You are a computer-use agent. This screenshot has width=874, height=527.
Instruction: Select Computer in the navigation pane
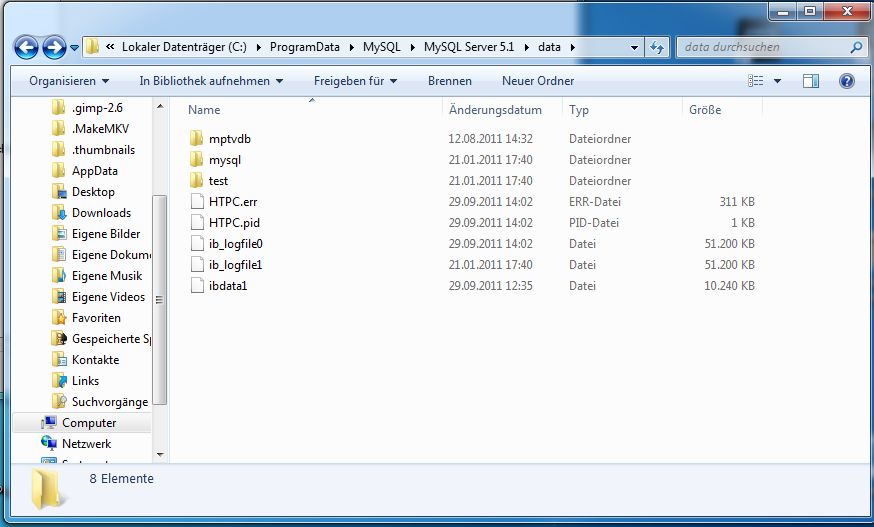pos(89,423)
